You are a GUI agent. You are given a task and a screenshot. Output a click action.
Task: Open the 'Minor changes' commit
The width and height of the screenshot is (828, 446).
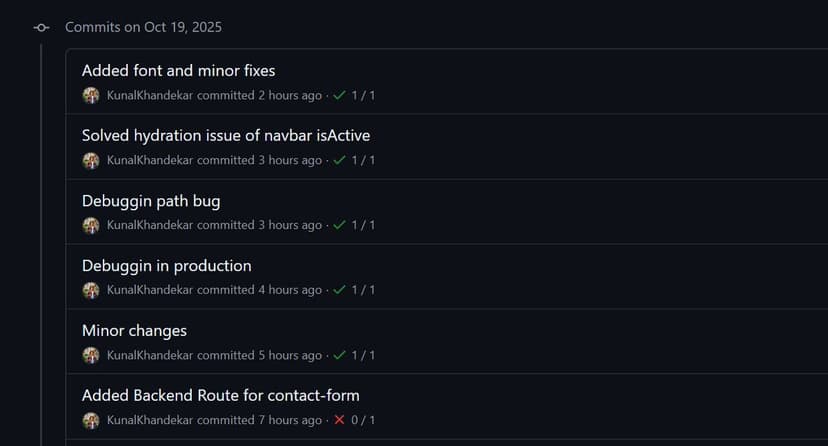point(134,331)
